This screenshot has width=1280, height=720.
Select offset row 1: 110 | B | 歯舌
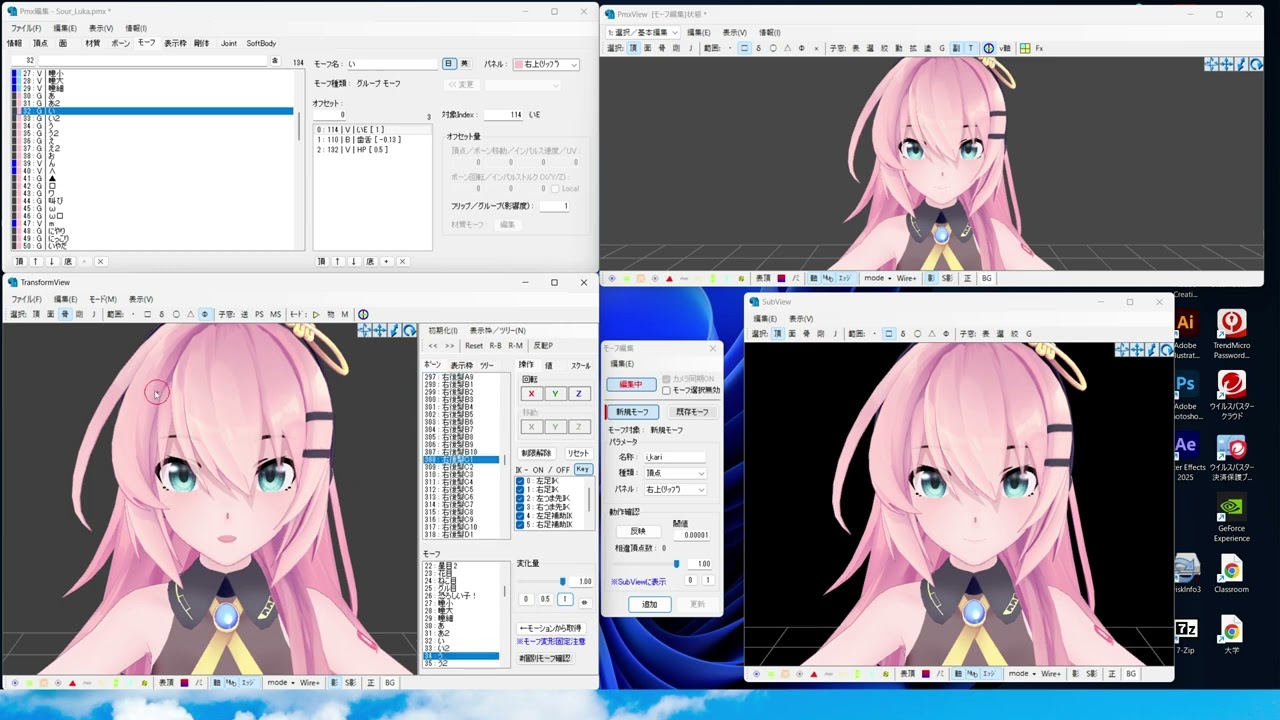[x=372, y=140]
